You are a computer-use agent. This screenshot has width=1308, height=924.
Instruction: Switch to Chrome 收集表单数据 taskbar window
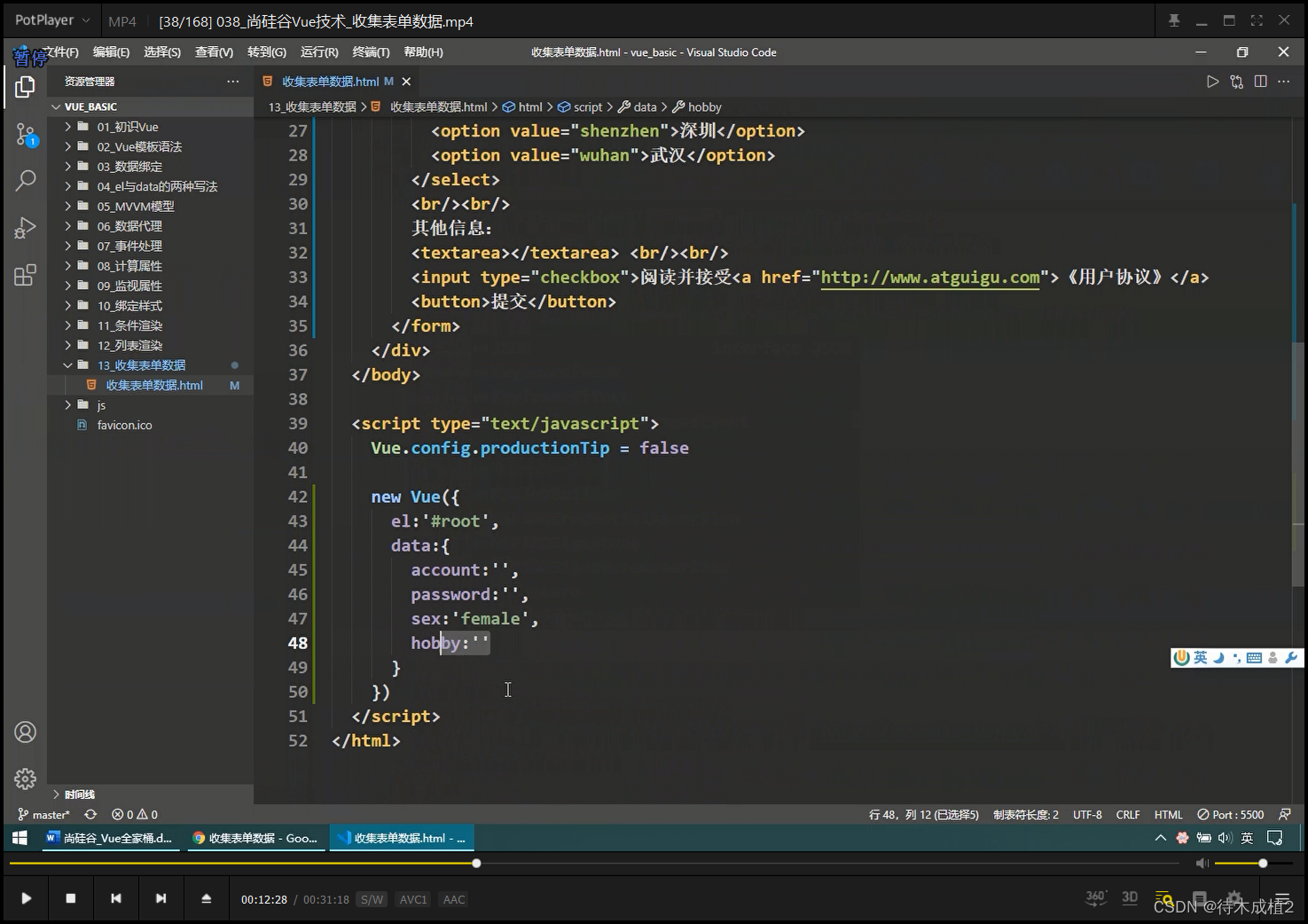click(255, 838)
